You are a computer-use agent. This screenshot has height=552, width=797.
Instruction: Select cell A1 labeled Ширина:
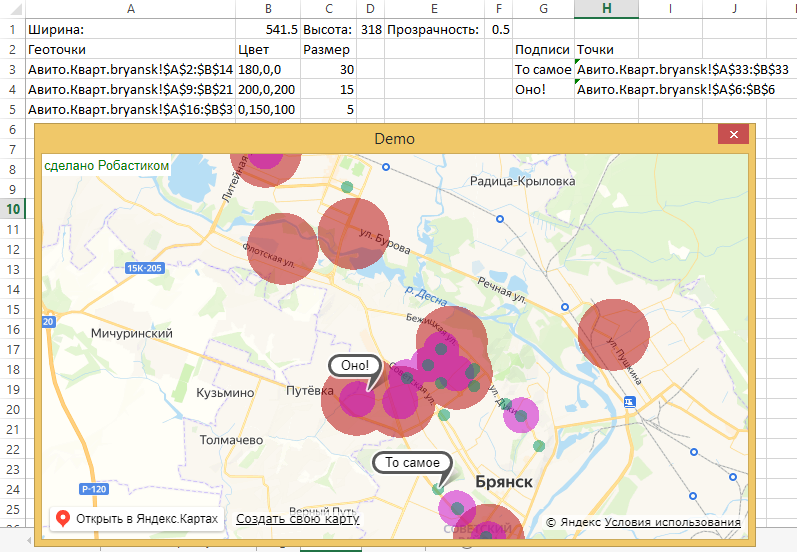click(x=131, y=29)
